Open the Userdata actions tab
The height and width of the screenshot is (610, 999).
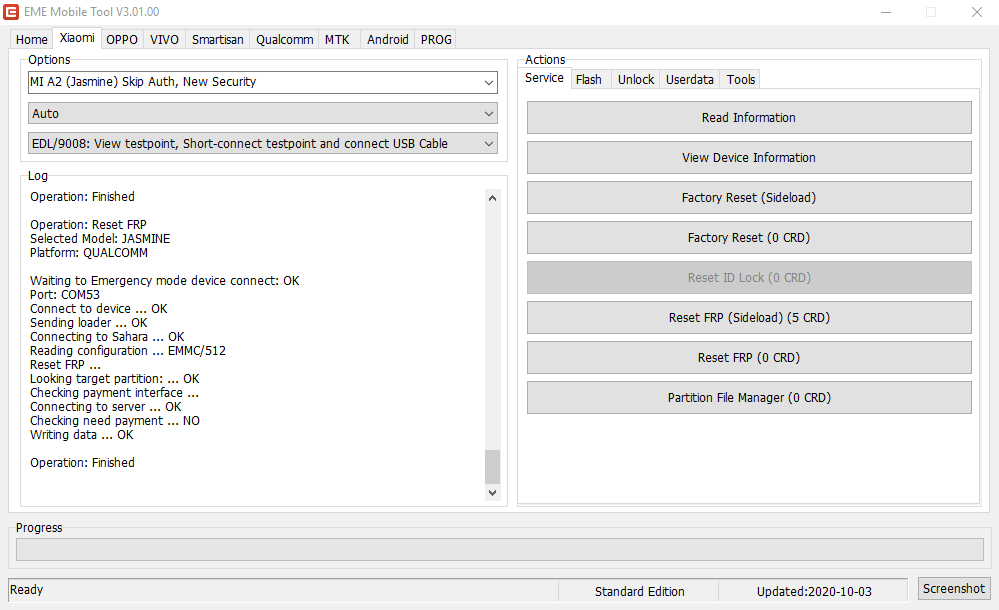(x=689, y=80)
